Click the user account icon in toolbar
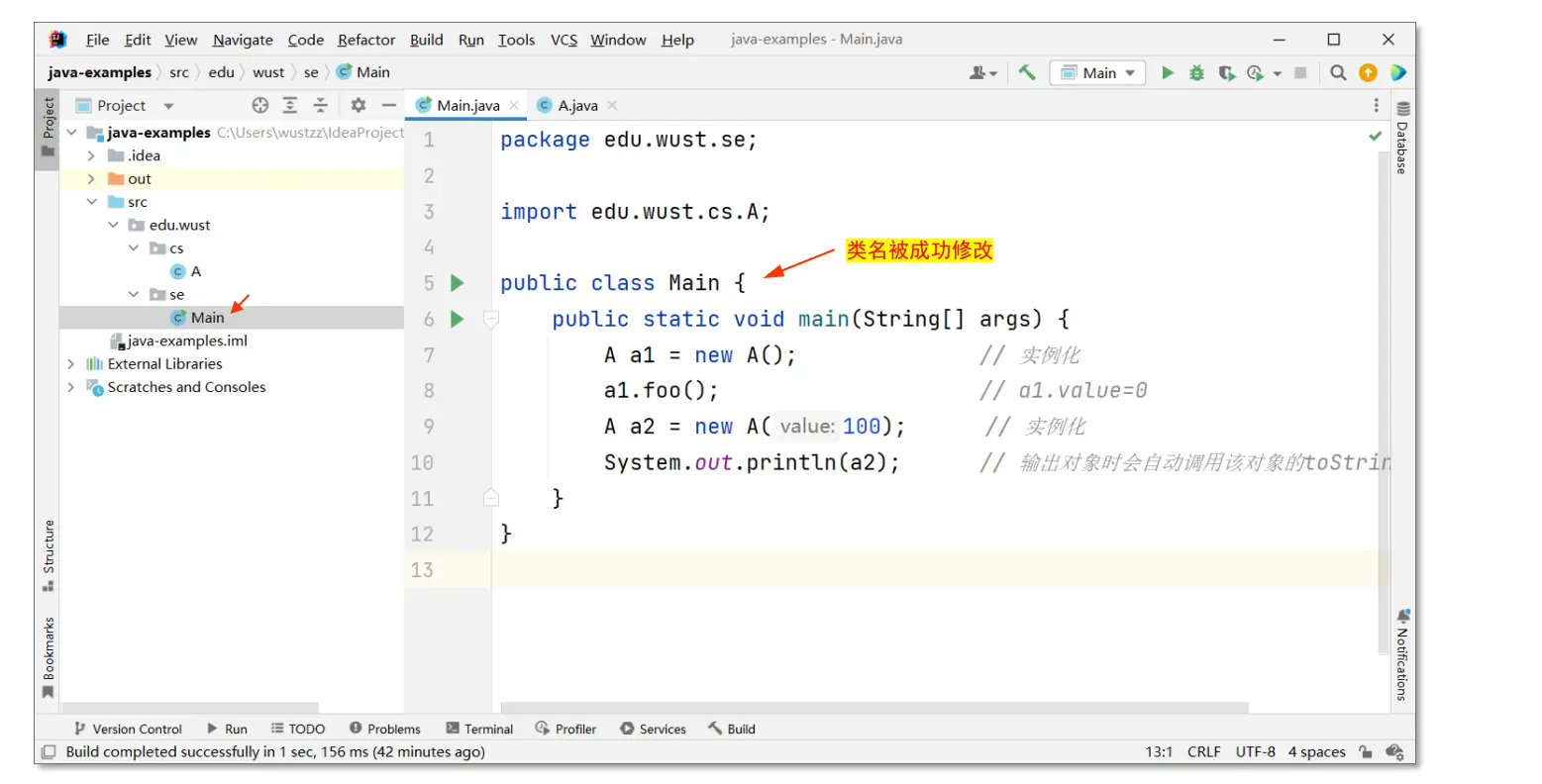The image size is (1542, 784). [982, 72]
